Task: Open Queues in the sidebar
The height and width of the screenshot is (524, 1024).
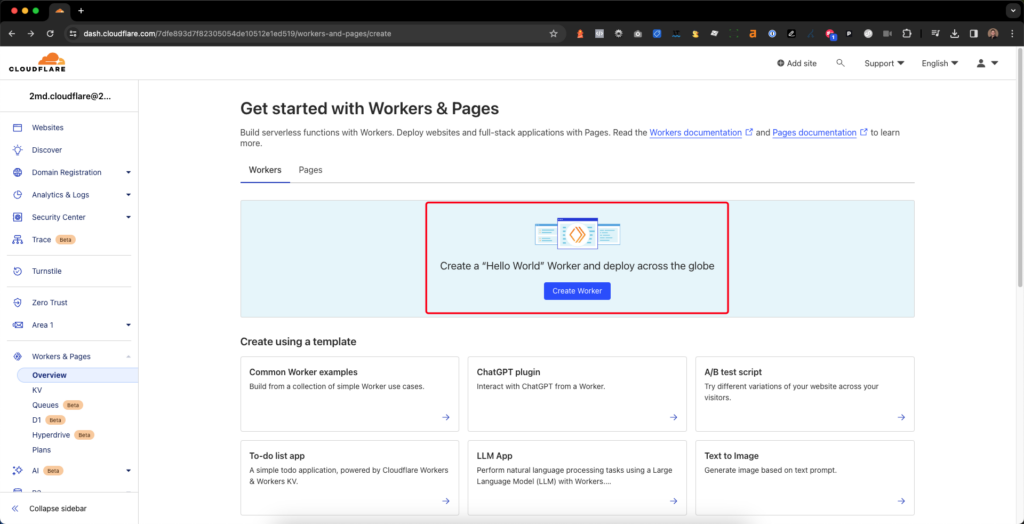Action: 45,405
